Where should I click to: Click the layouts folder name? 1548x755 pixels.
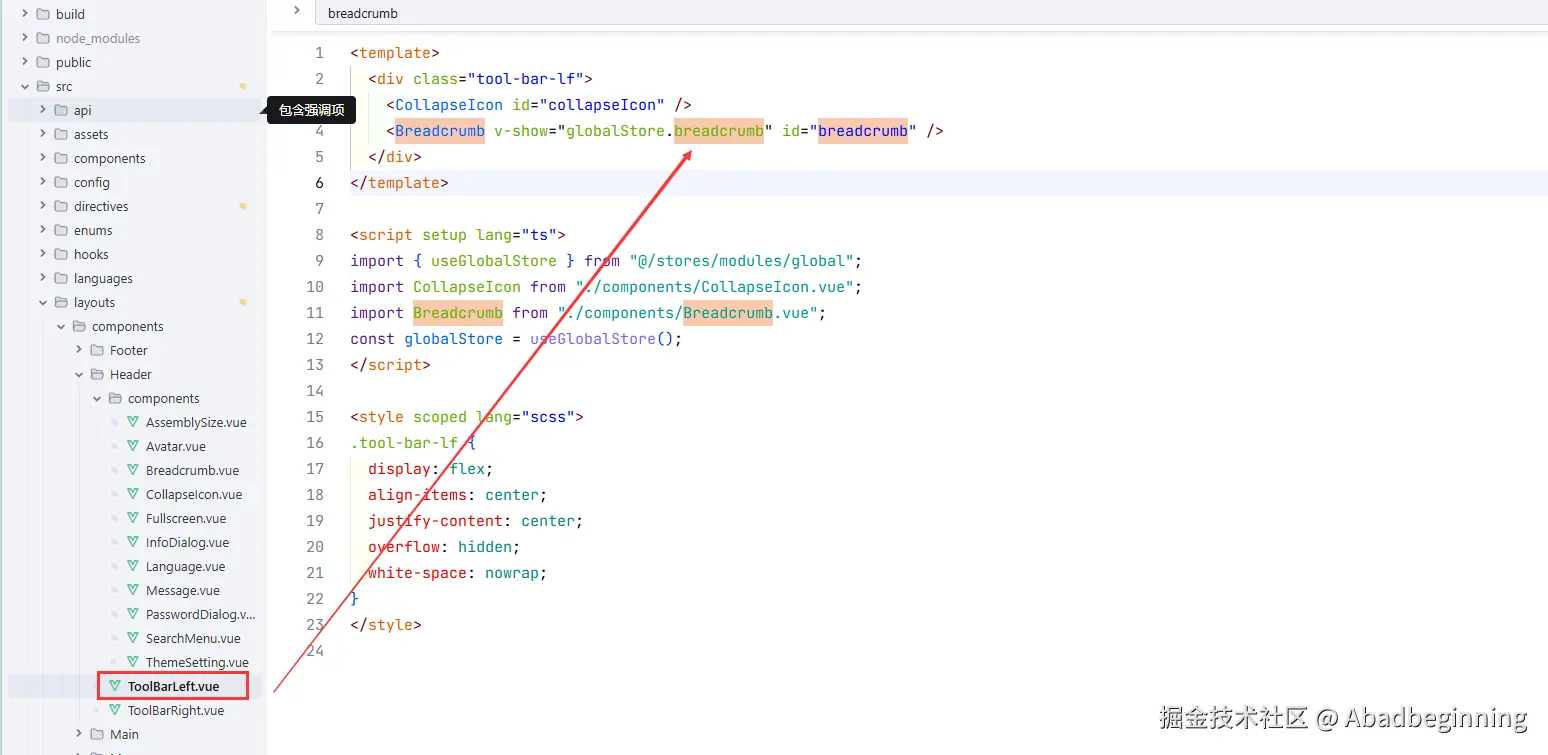94,302
